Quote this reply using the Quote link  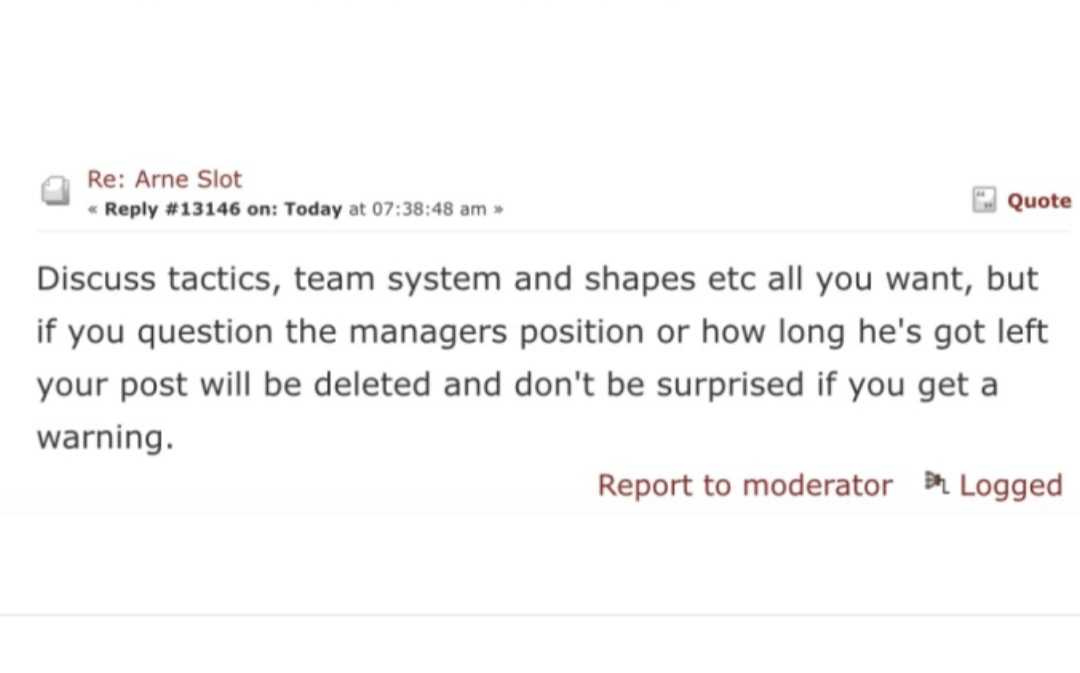[x=1039, y=201]
